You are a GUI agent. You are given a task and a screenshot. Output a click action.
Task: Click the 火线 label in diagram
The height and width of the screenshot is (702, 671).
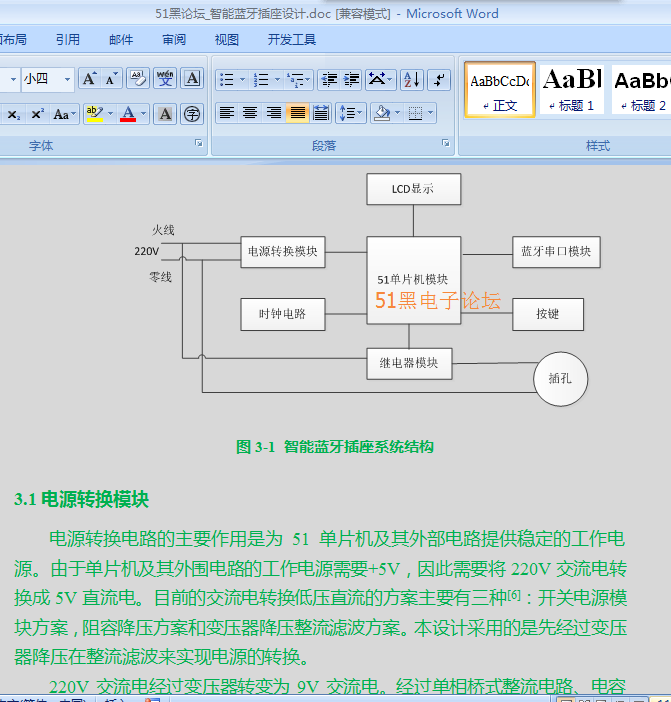(x=163, y=230)
